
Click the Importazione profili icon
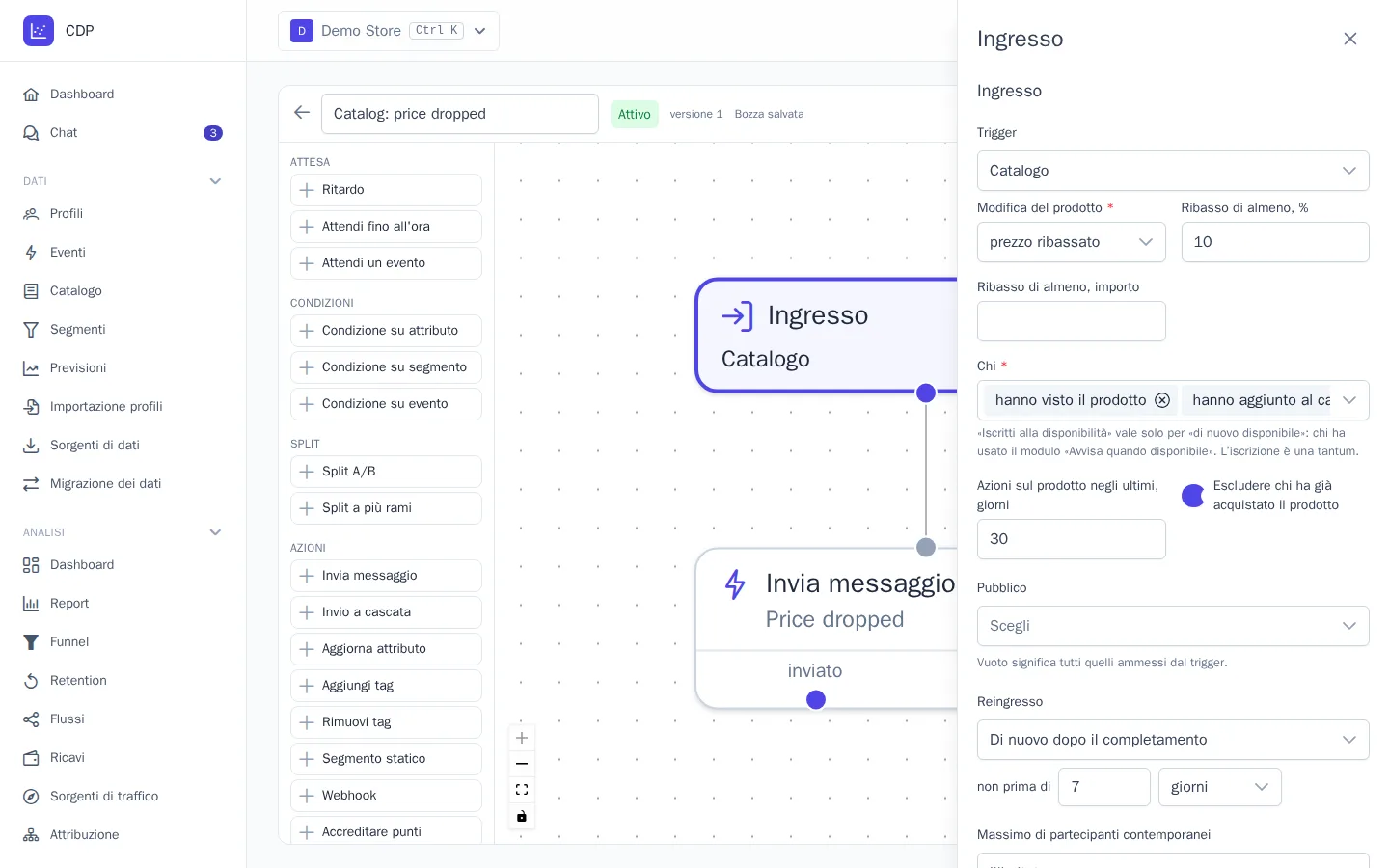[x=31, y=407]
